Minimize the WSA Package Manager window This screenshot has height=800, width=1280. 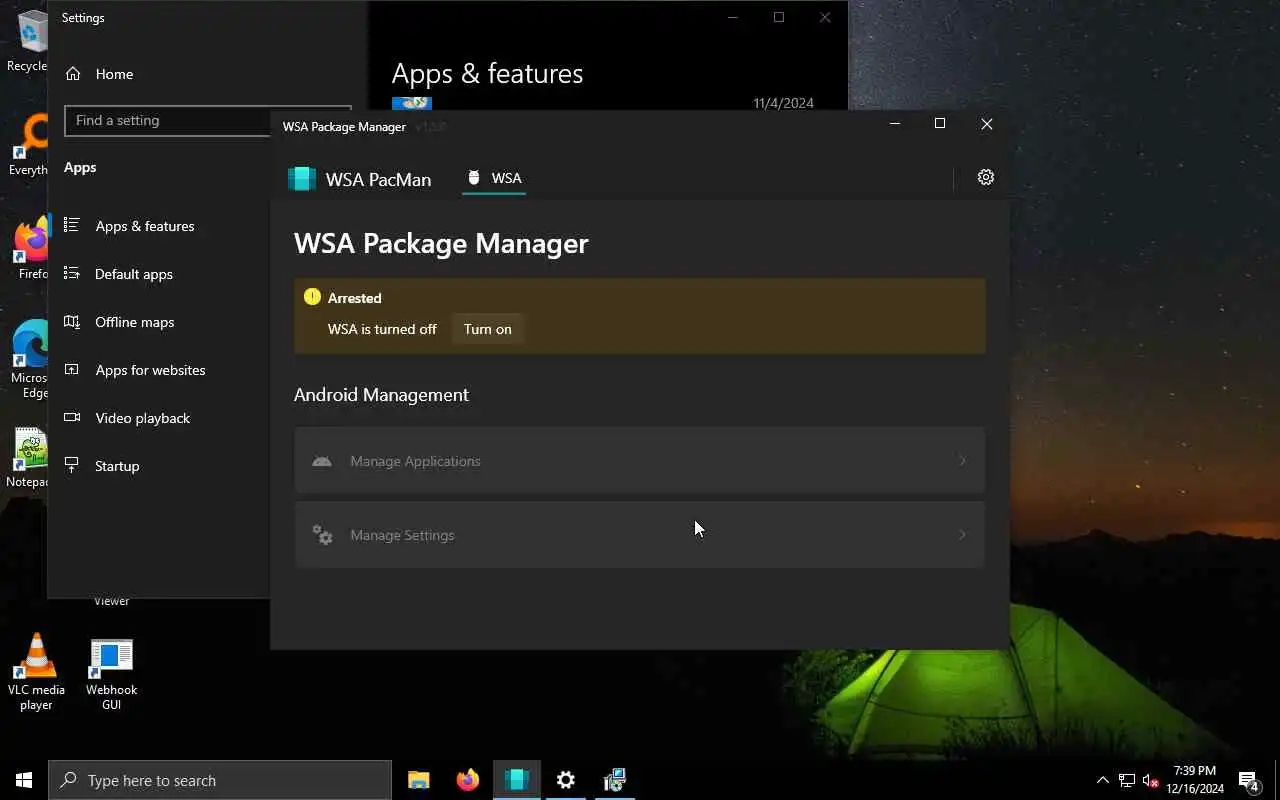tap(895, 124)
